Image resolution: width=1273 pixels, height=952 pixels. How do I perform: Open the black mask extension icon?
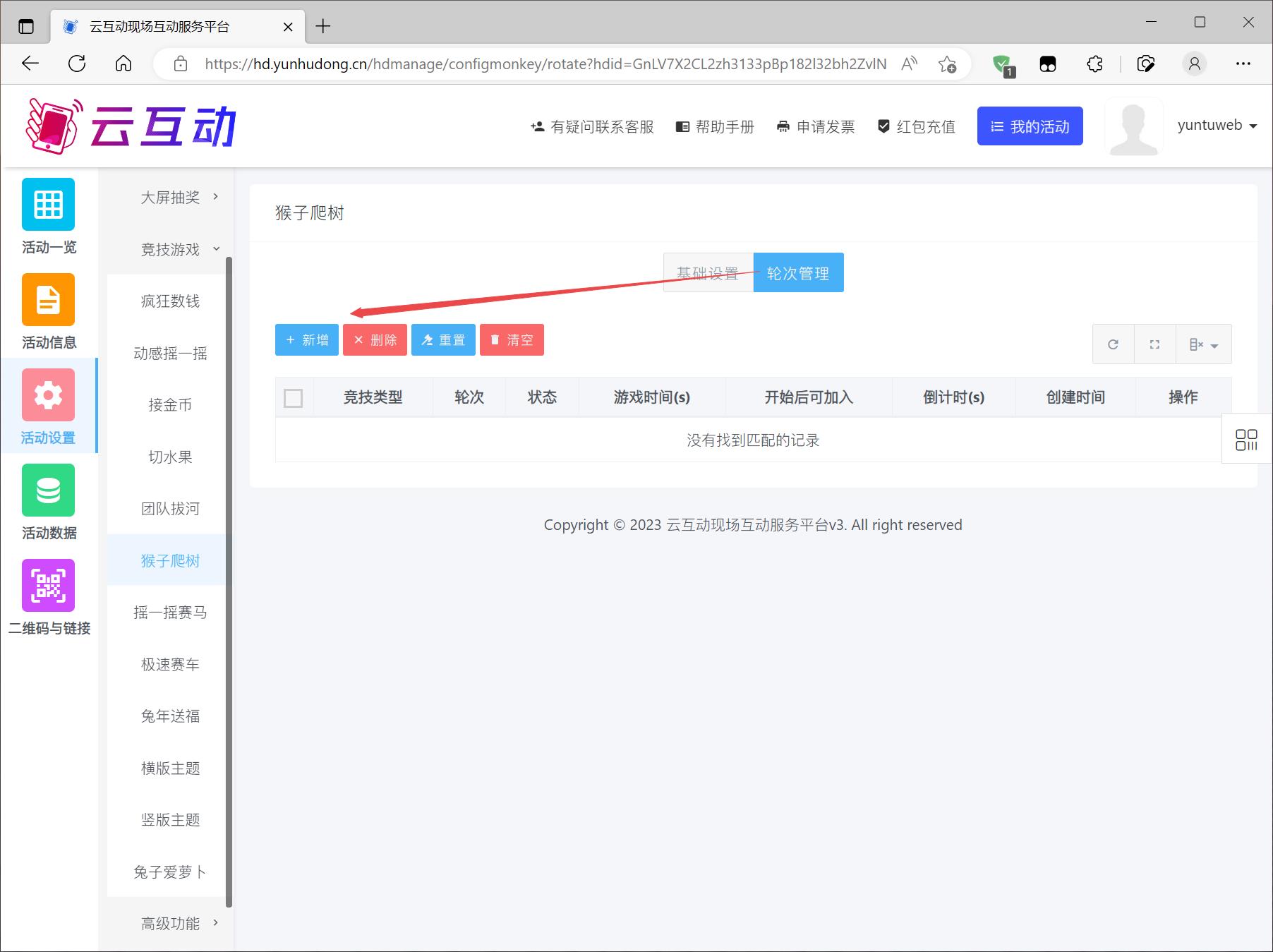coord(1048,64)
